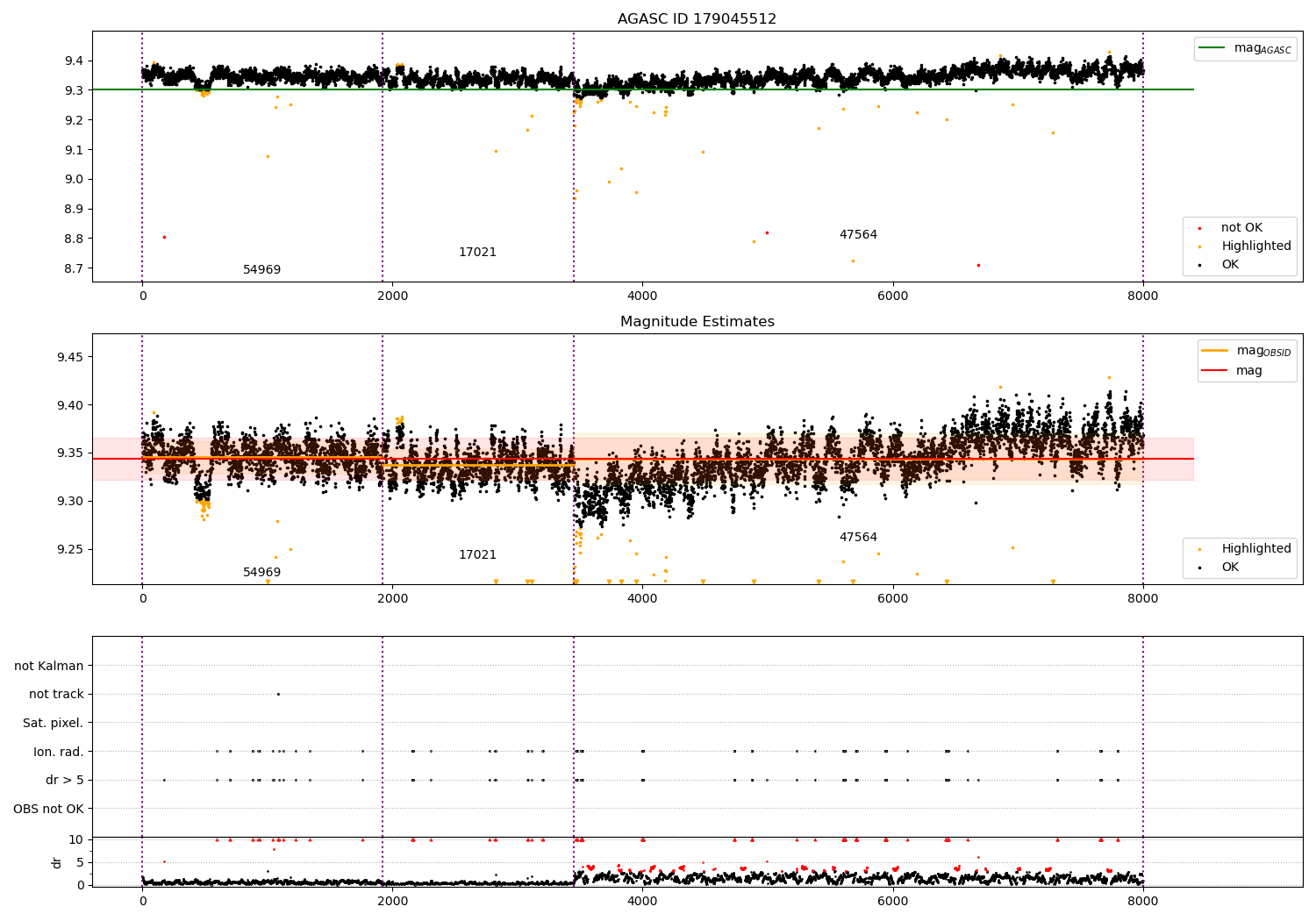Image resolution: width=1316 pixels, height=921 pixels.
Task: Click the '47564' annotation in the top plot
Action: pos(858,235)
